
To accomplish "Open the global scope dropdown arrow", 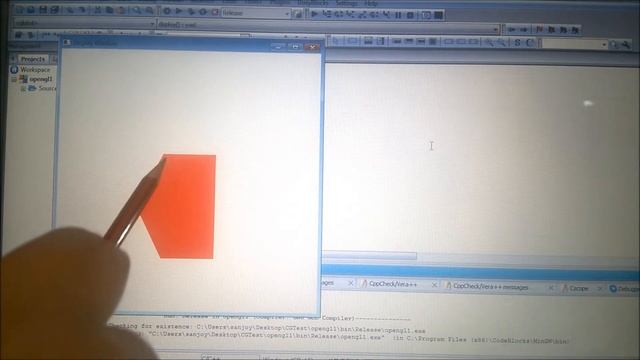I will [152, 24].
